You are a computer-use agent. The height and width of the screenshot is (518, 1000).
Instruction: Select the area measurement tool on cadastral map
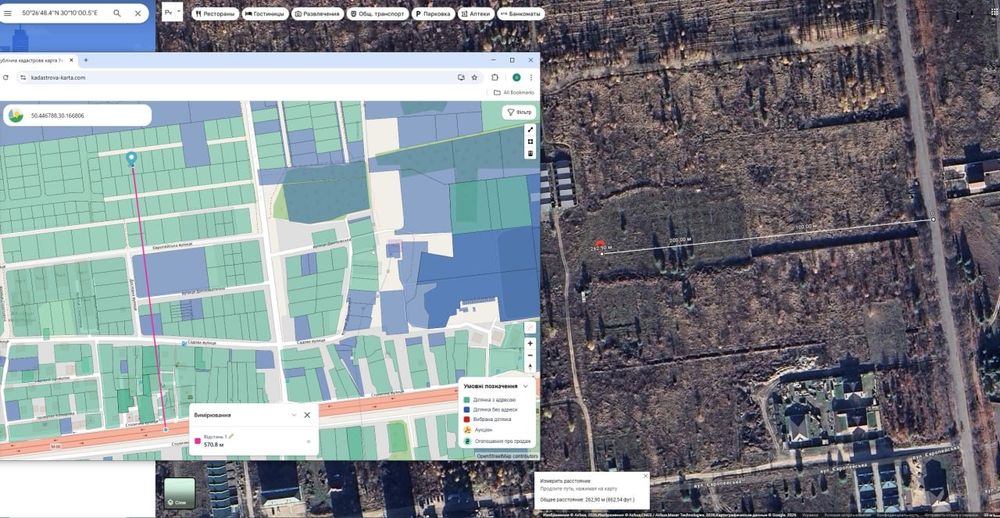pyautogui.click(x=529, y=141)
